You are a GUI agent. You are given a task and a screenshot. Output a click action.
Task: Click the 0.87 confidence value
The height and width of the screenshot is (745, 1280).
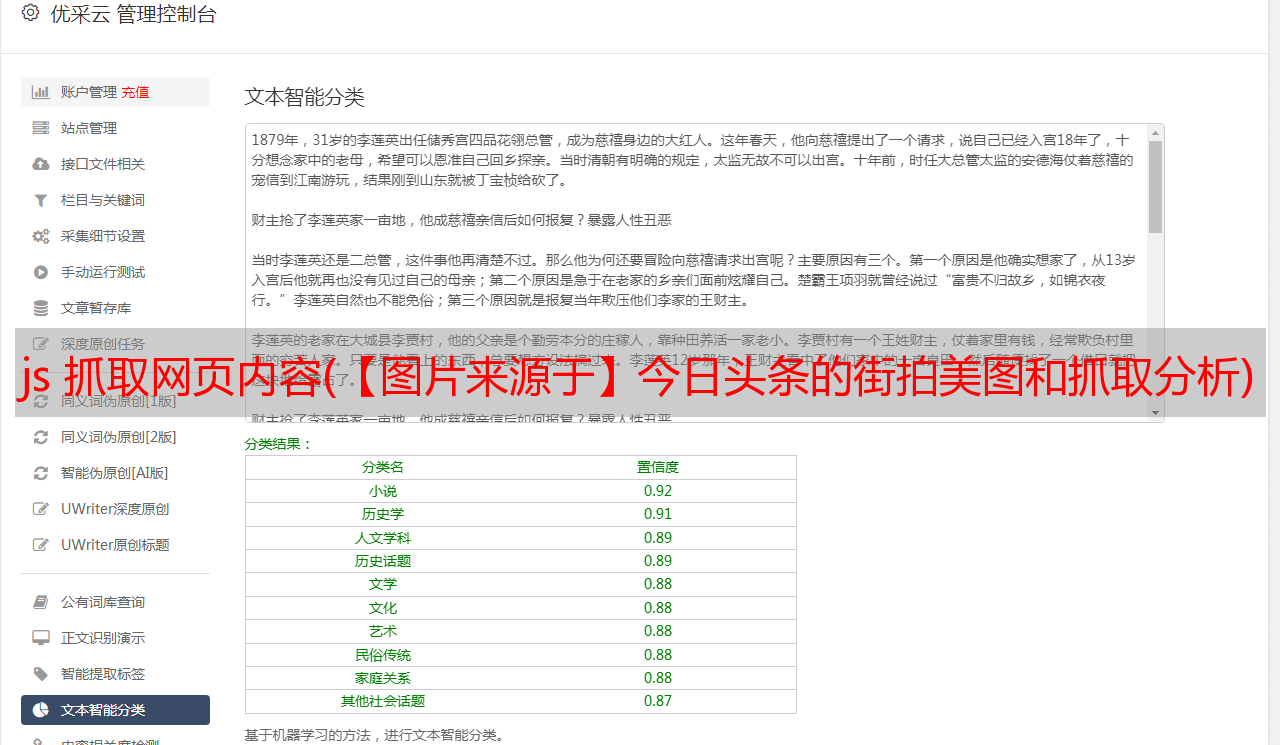coord(658,701)
